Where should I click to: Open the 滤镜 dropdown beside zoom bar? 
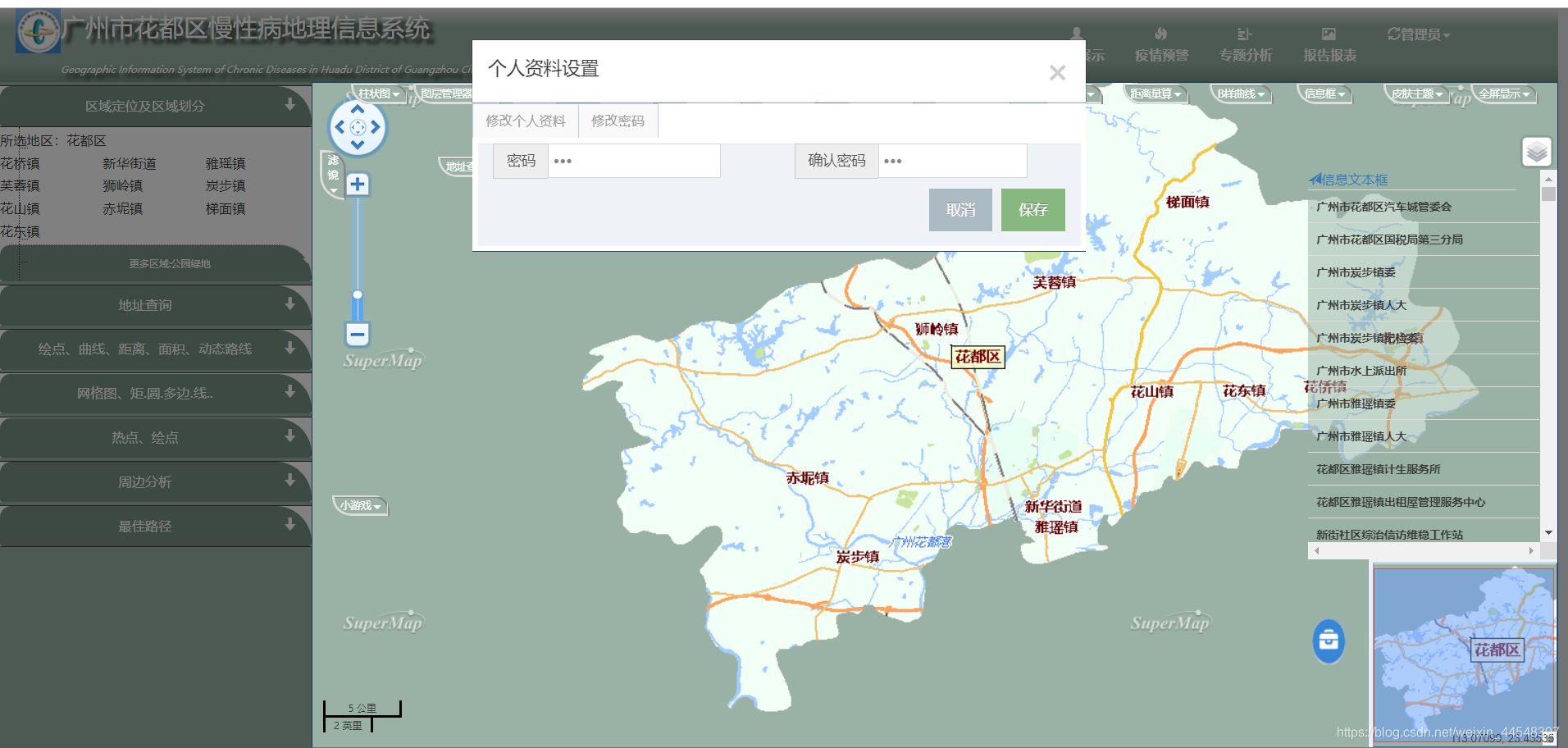coord(333,174)
